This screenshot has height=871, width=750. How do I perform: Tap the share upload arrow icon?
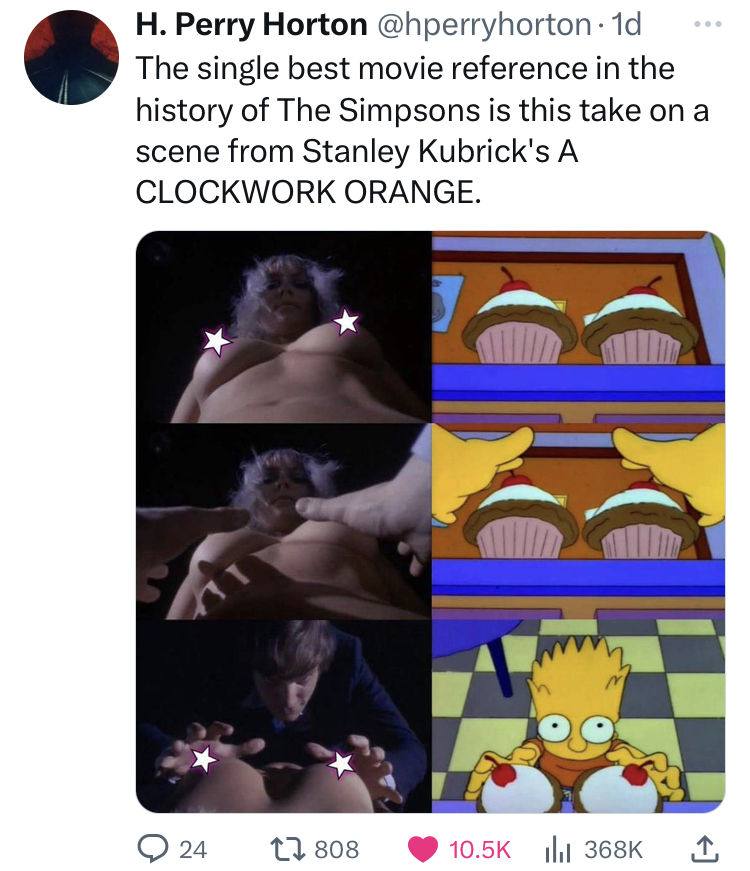[x=705, y=848]
